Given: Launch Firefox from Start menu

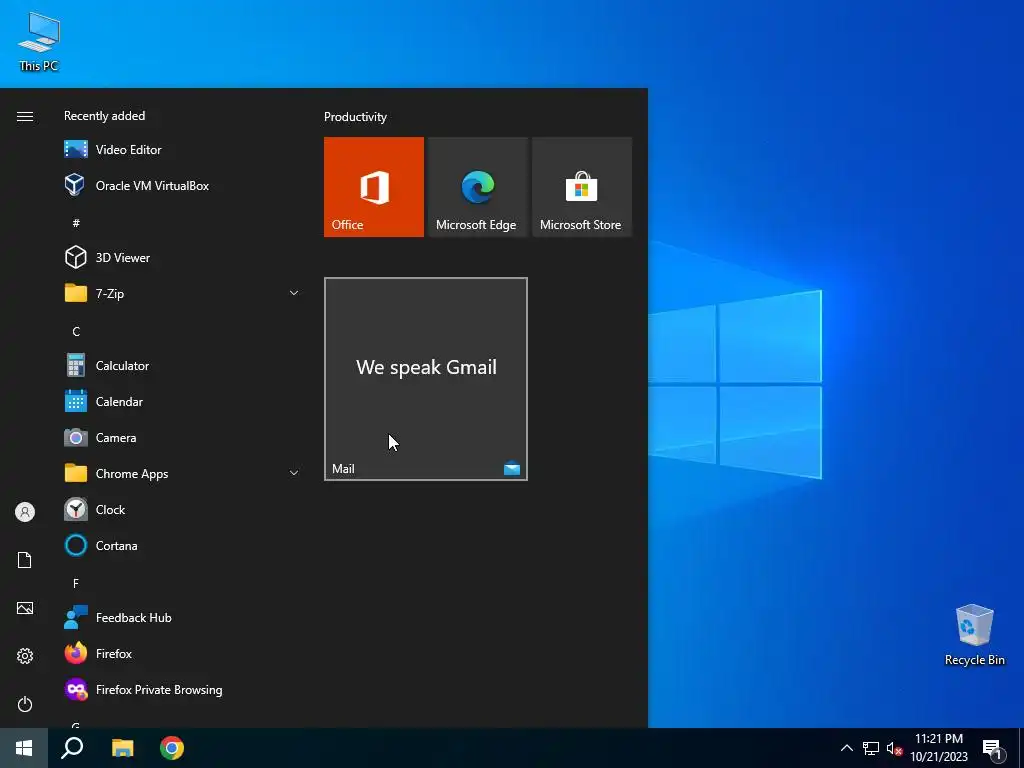Looking at the screenshot, I should pos(182,654).
